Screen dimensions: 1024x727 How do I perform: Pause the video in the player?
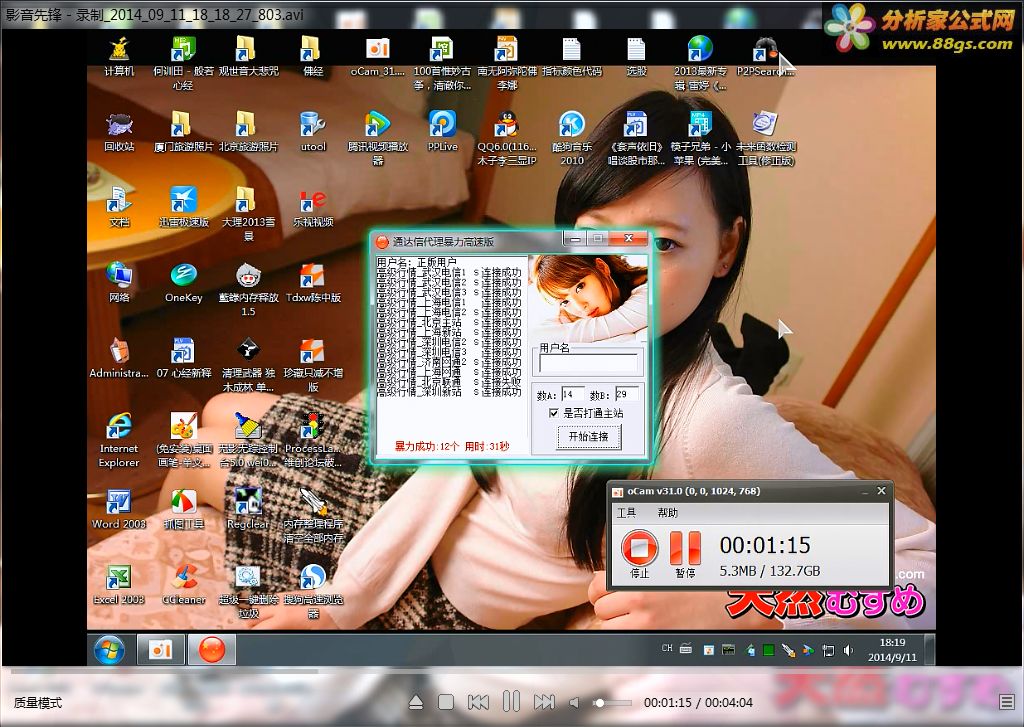click(x=511, y=702)
